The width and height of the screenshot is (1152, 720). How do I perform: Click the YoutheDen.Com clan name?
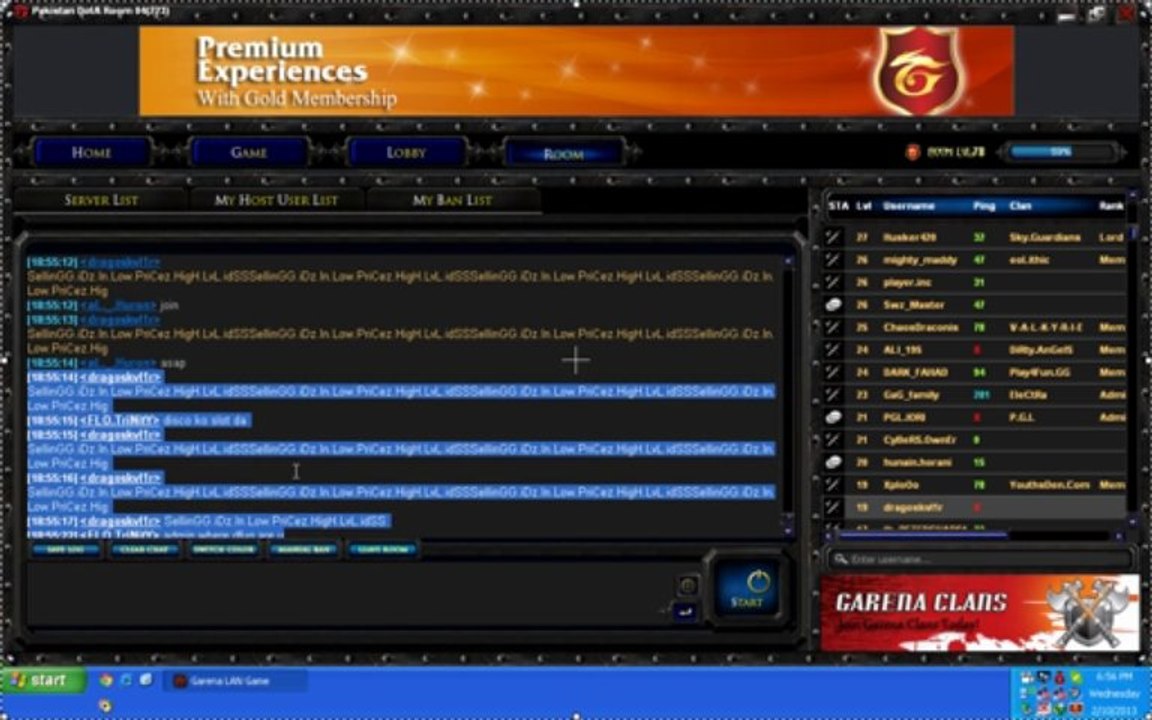pyautogui.click(x=1049, y=485)
